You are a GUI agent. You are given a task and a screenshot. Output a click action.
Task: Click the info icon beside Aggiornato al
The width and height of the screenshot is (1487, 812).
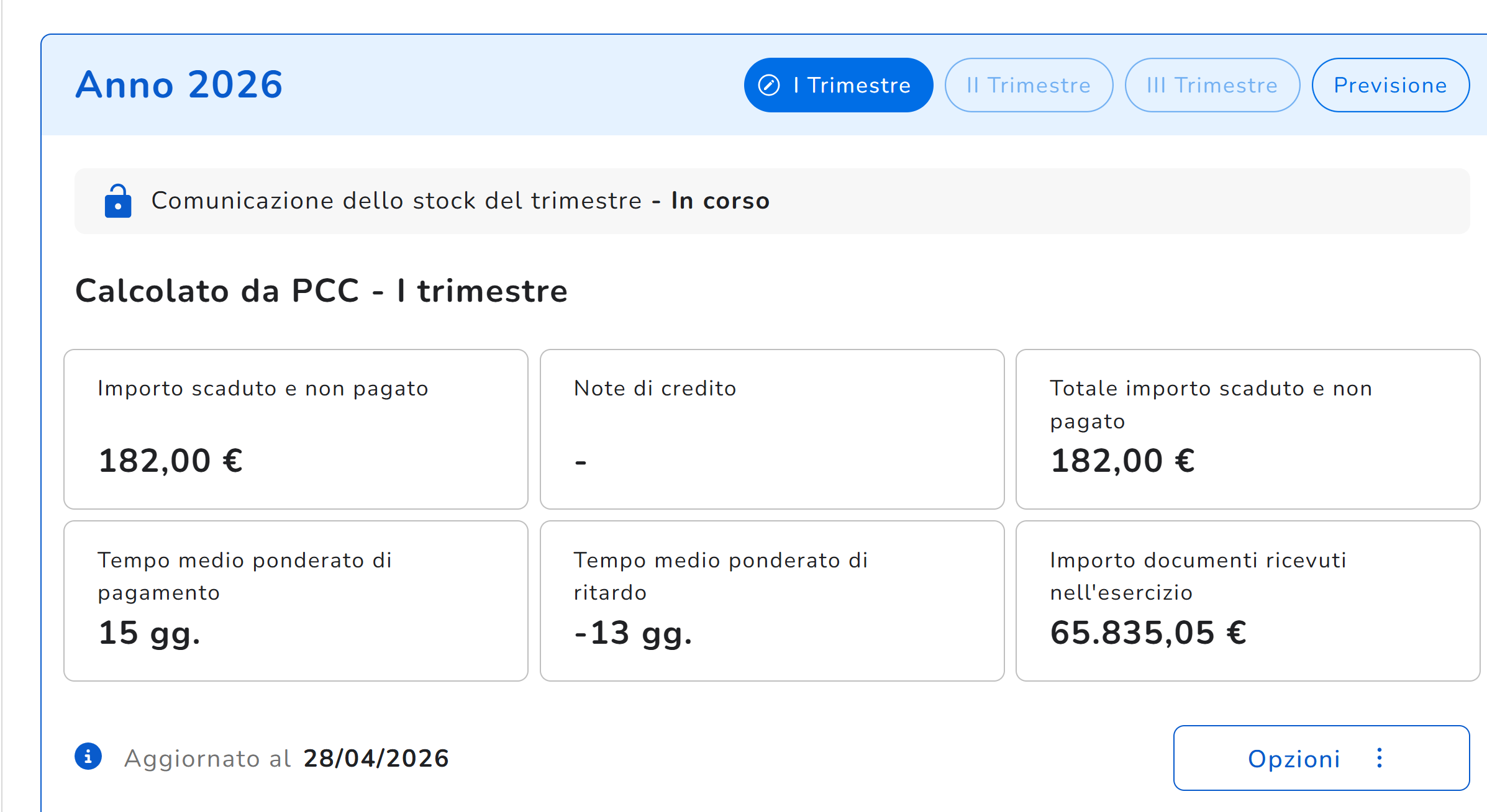pyautogui.click(x=88, y=757)
